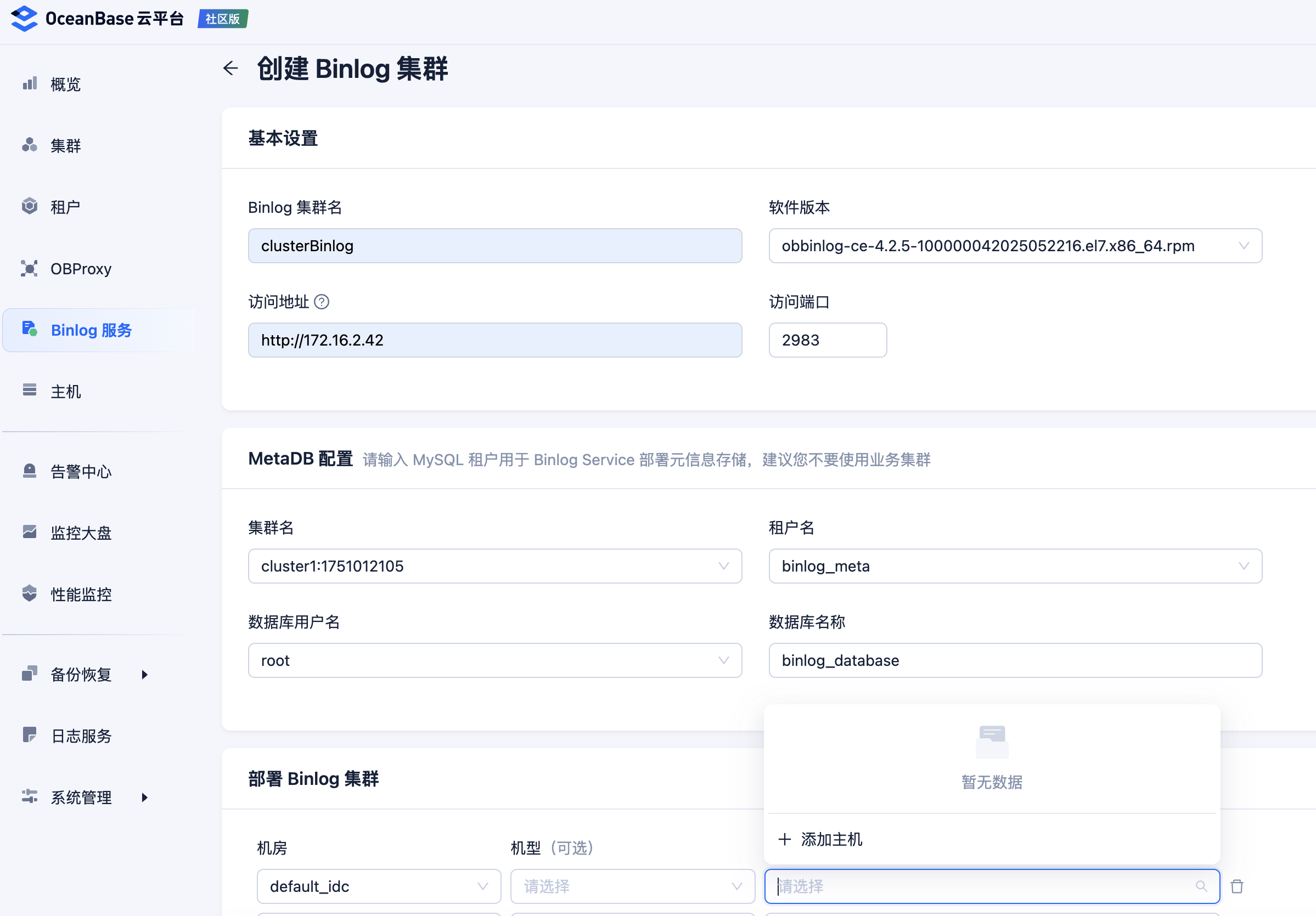1316x916 pixels.
Task: Click the host 请选择 search box
Action: pyautogui.click(x=992, y=887)
